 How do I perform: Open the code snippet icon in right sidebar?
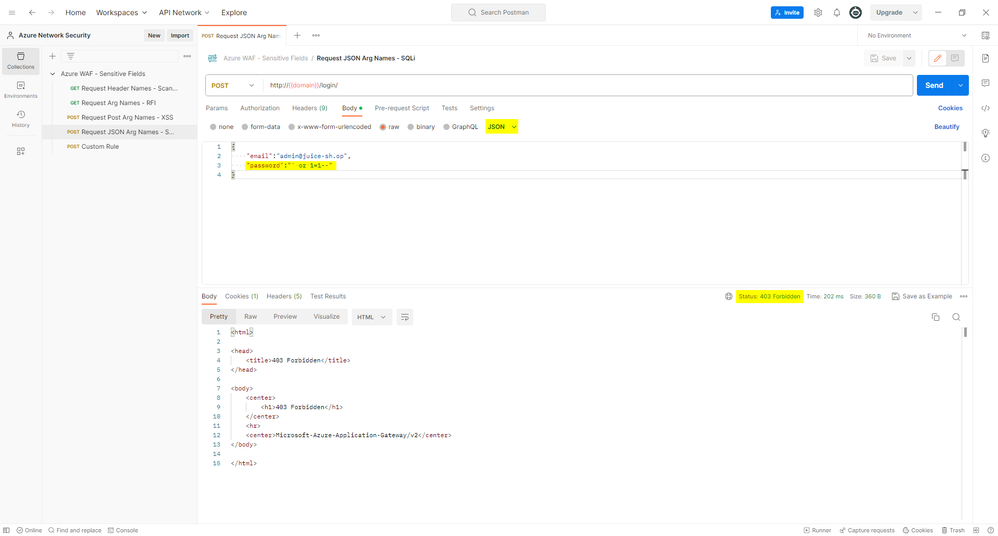(985, 108)
